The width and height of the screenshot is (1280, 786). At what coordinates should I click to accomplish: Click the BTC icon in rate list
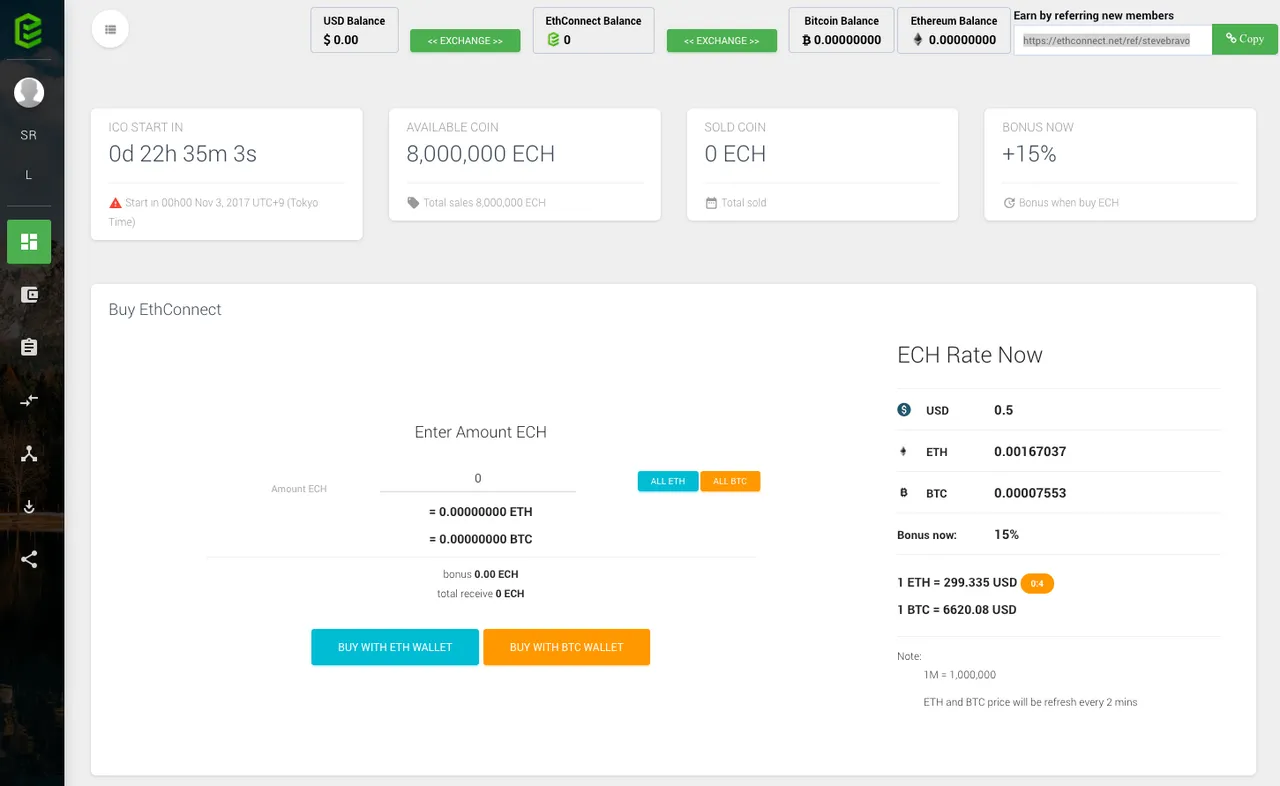pos(904,493)
